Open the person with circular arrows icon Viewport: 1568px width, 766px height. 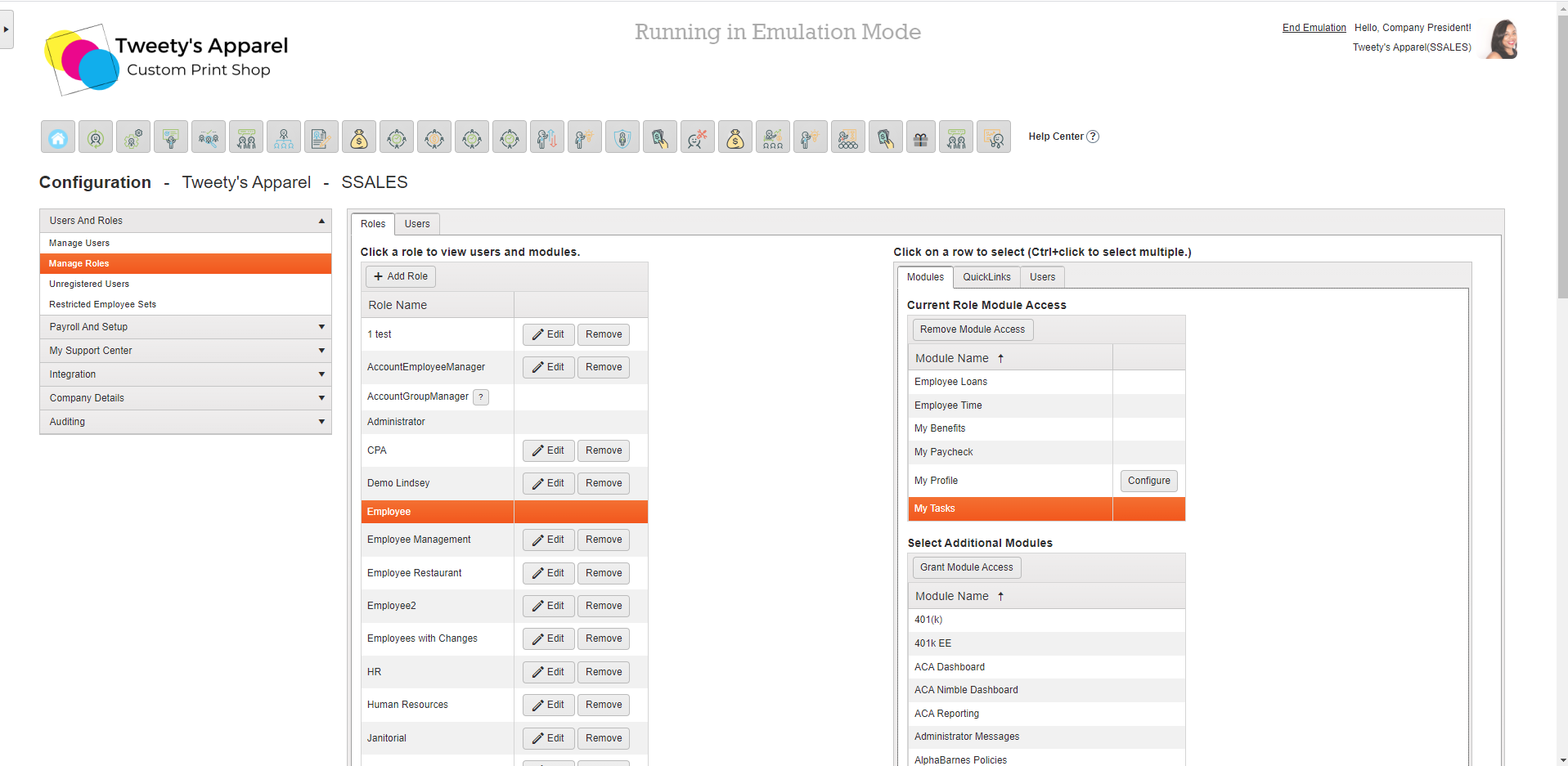tap(96, 137)
